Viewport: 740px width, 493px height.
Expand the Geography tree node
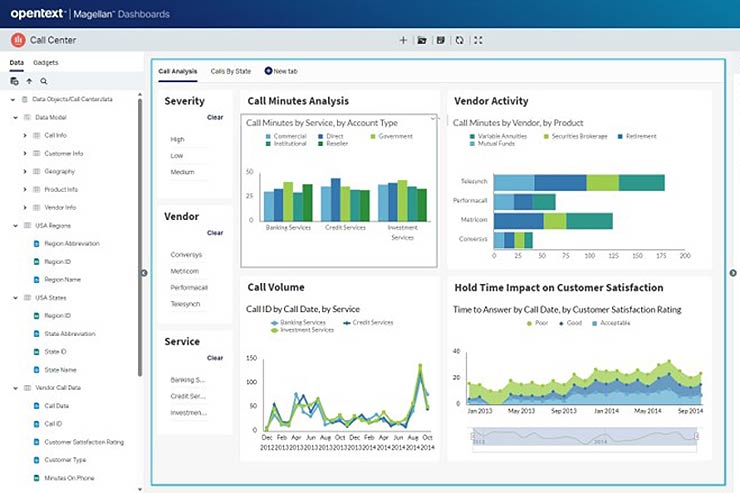[x=25, y=171]
